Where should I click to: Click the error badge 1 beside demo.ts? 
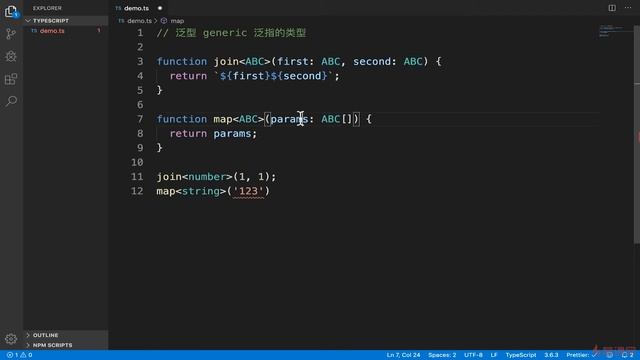[x=99, y=31]
